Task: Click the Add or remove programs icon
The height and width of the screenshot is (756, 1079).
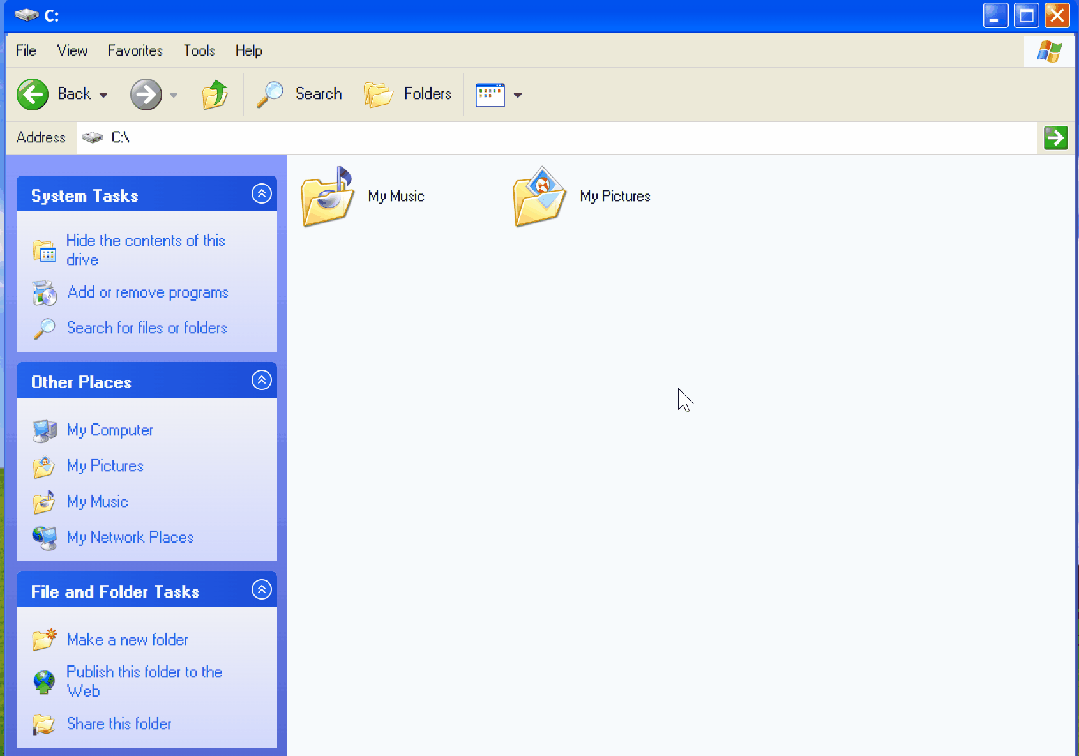Action: (44, 292)
